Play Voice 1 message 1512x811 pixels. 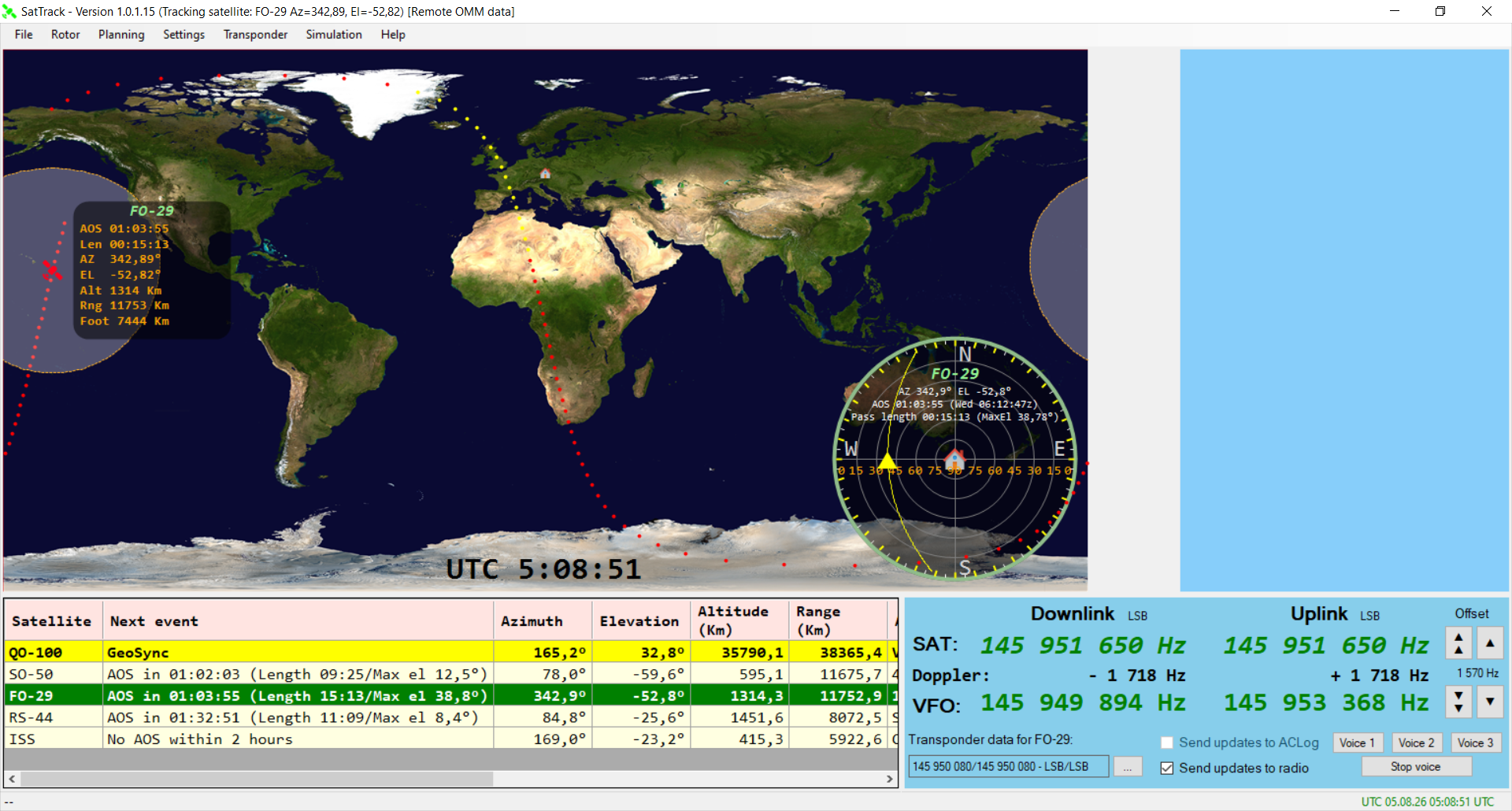coord(1357,742)
